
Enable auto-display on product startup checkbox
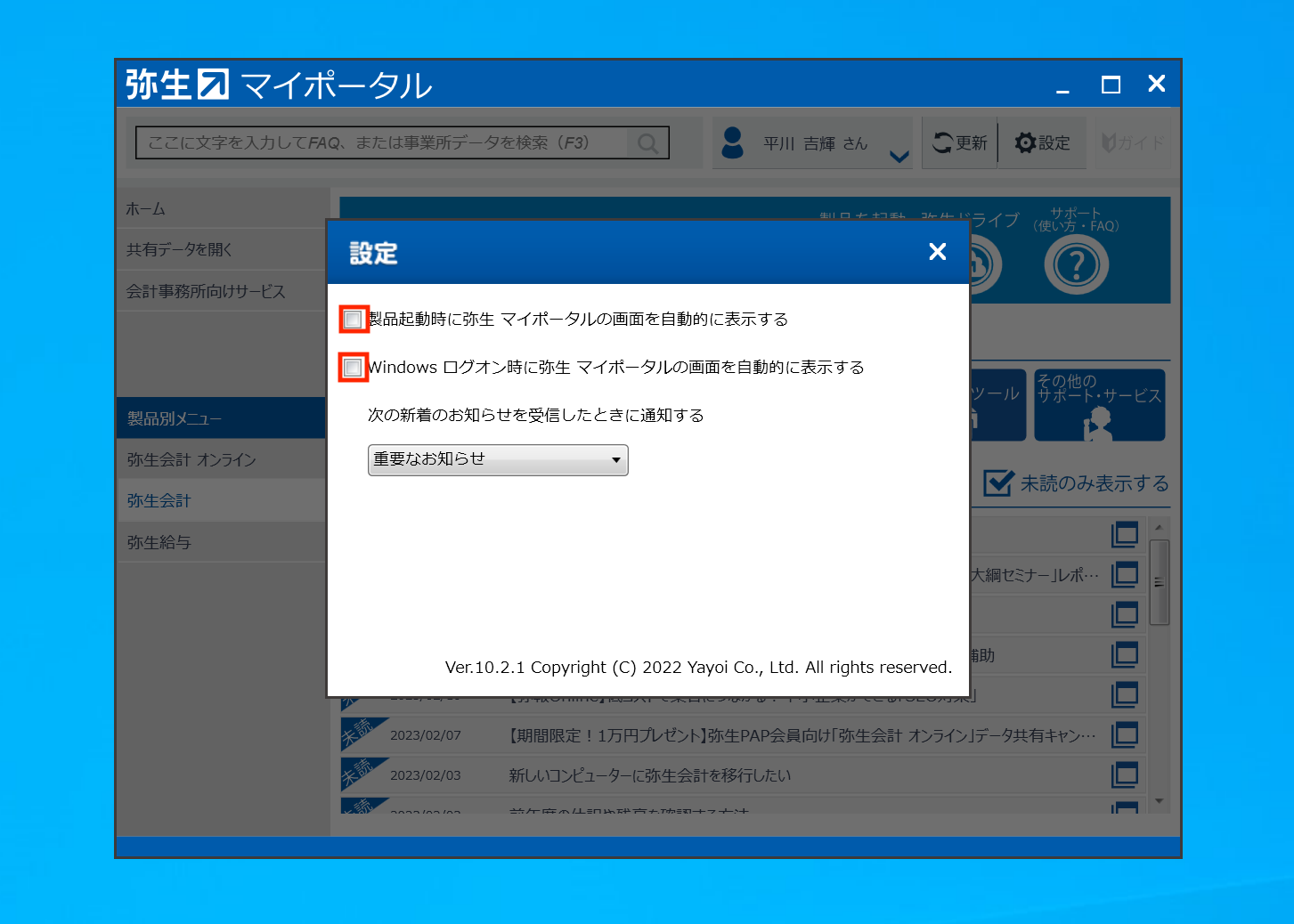pos(354,319)
